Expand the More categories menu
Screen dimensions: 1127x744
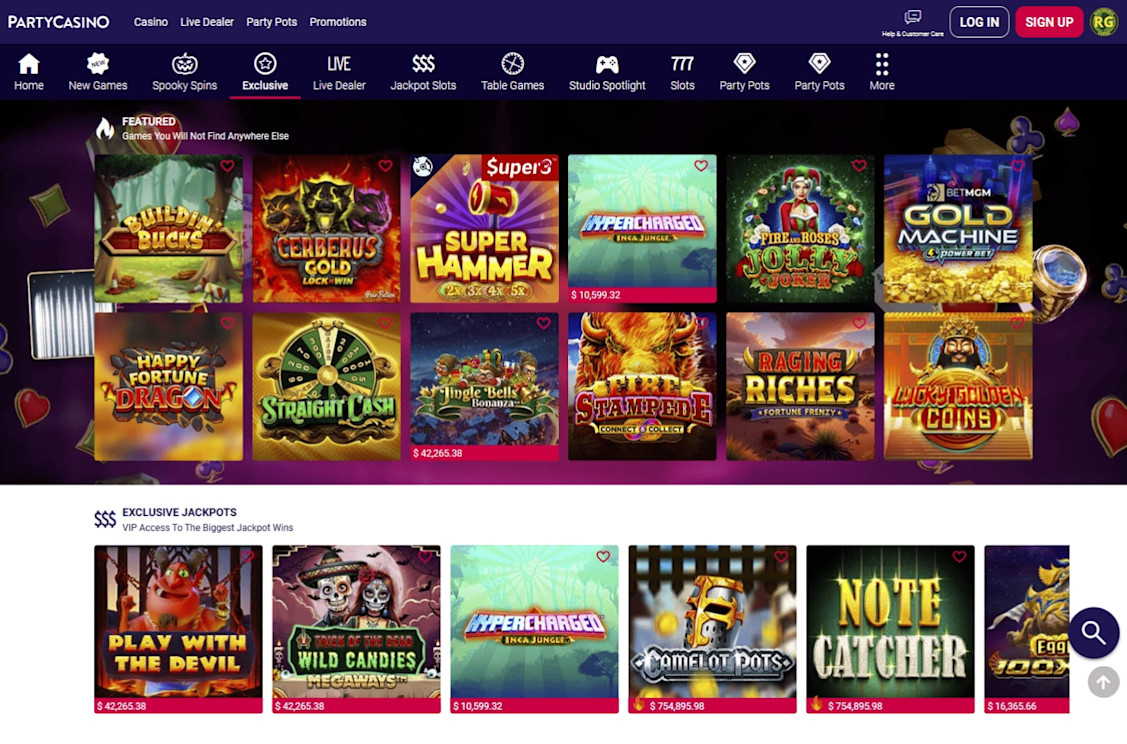881,72
